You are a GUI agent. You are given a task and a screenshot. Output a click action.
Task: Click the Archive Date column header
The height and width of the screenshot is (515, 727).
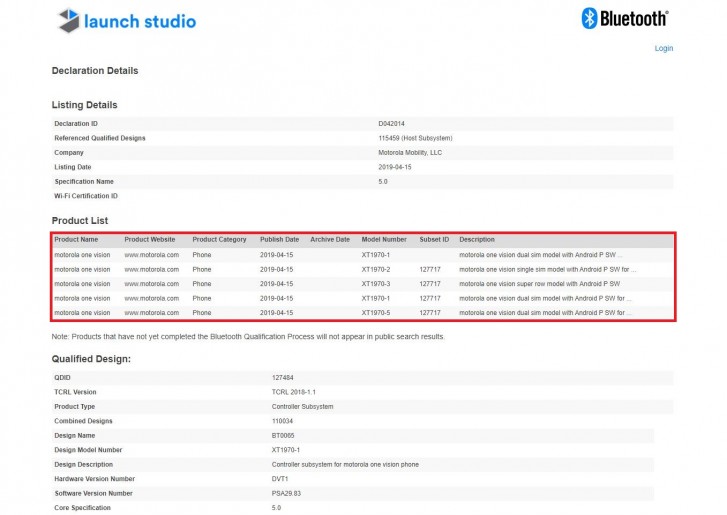pos(330,240)
